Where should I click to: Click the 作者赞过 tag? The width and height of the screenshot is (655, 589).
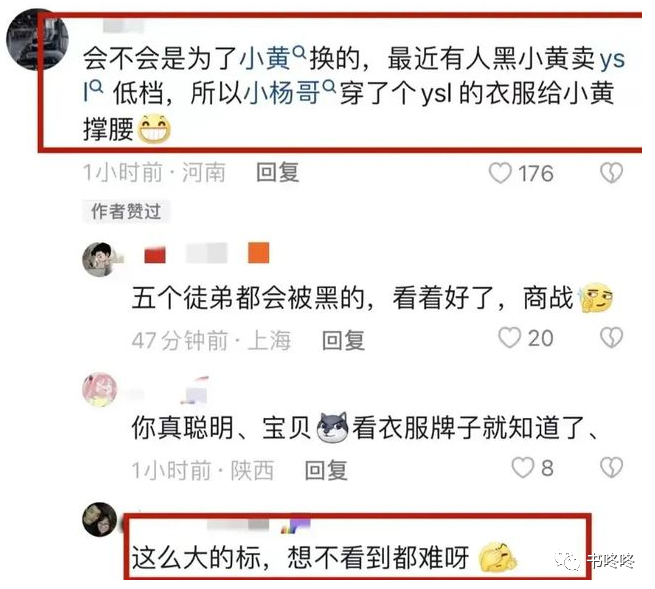(x=126, y=211)
